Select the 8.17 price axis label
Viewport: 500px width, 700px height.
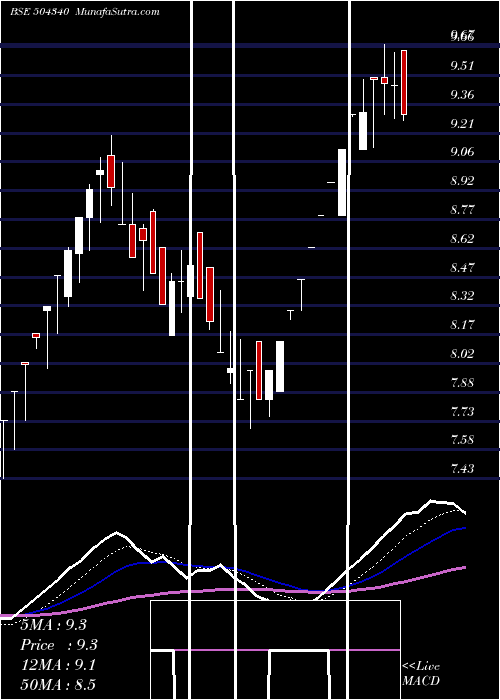coord(462,325)
